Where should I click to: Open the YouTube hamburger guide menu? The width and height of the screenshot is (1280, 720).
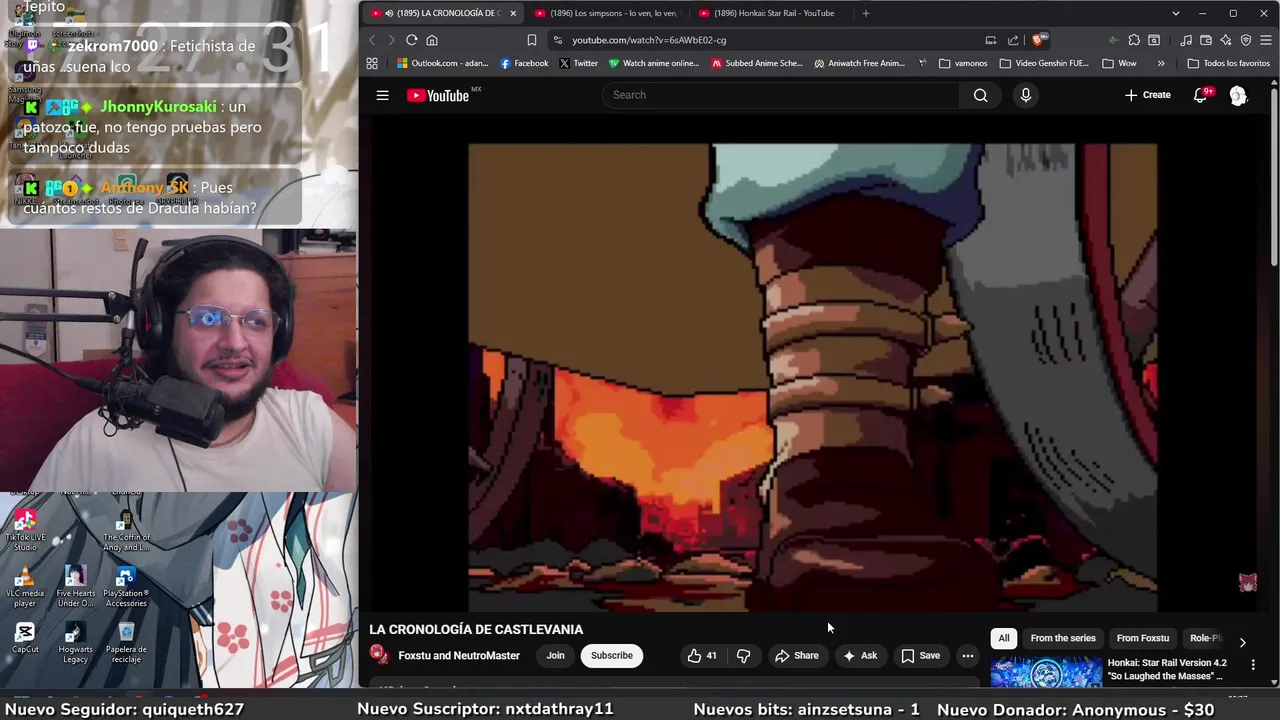pos(382,95)
